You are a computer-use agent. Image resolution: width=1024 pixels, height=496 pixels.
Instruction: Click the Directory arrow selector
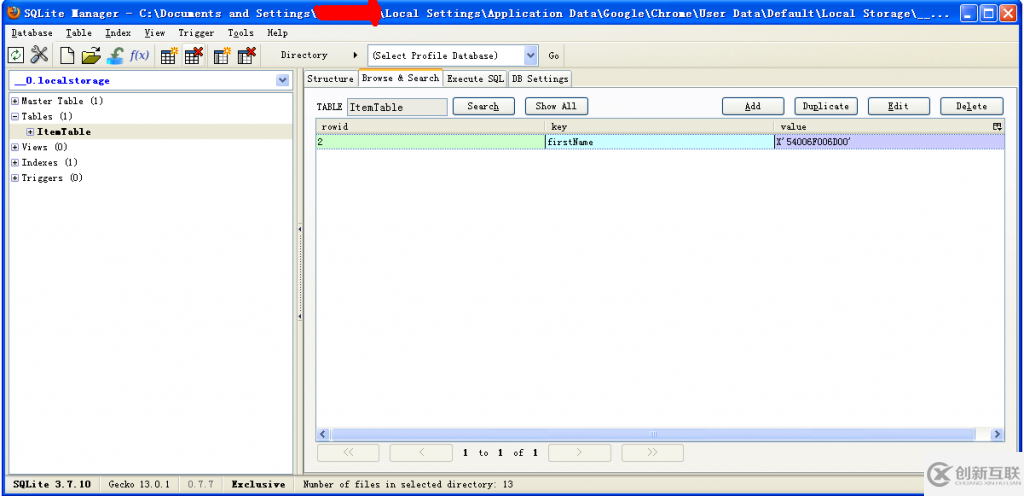coord(355,55)
